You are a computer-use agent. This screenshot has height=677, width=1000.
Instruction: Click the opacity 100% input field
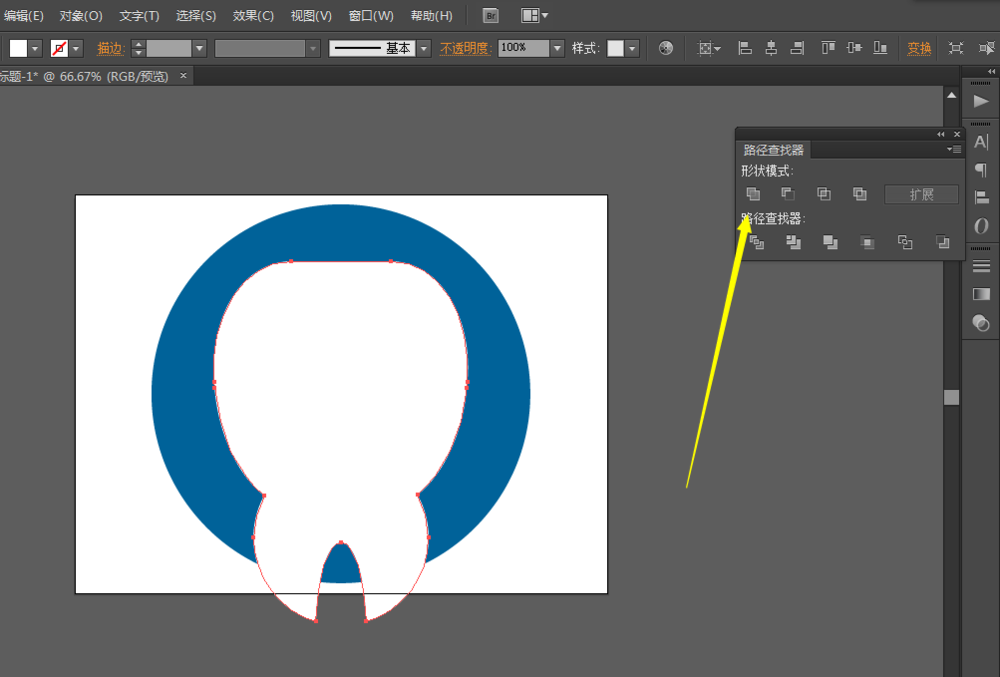[524, 48]
